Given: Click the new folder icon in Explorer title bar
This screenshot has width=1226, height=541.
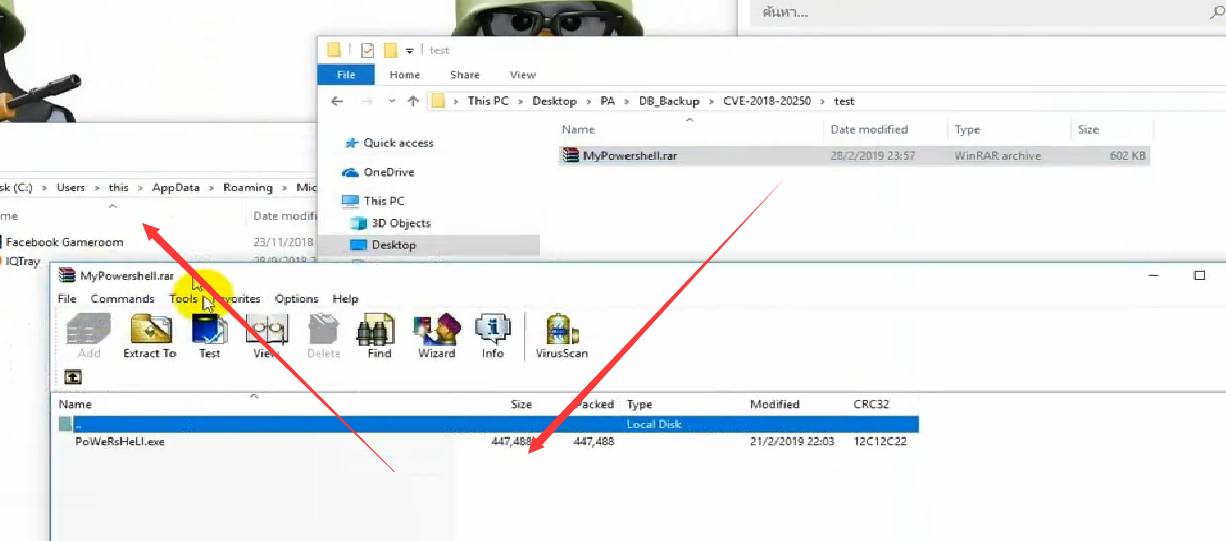Looking at the screenshot, I should pos(391,50).
